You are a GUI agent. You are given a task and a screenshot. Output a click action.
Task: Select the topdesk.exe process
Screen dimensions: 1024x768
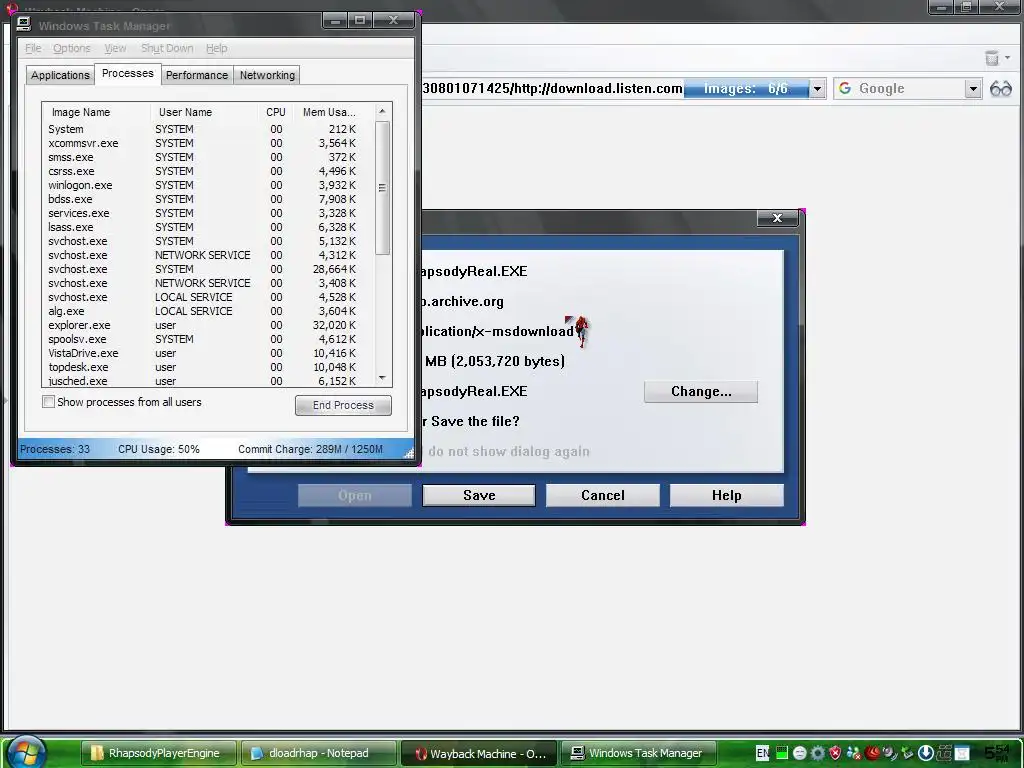208,367
